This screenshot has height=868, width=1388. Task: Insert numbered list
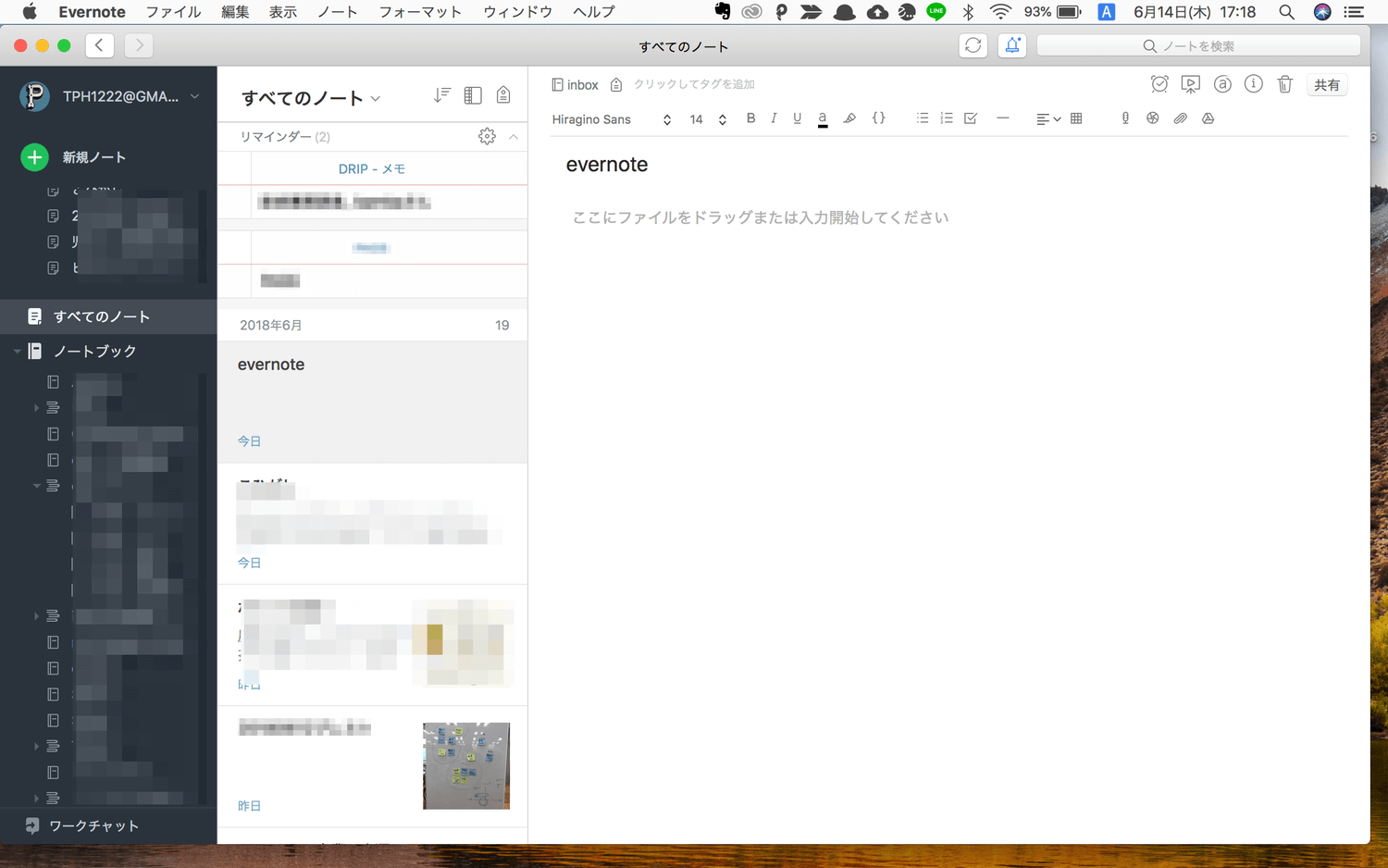947,118
